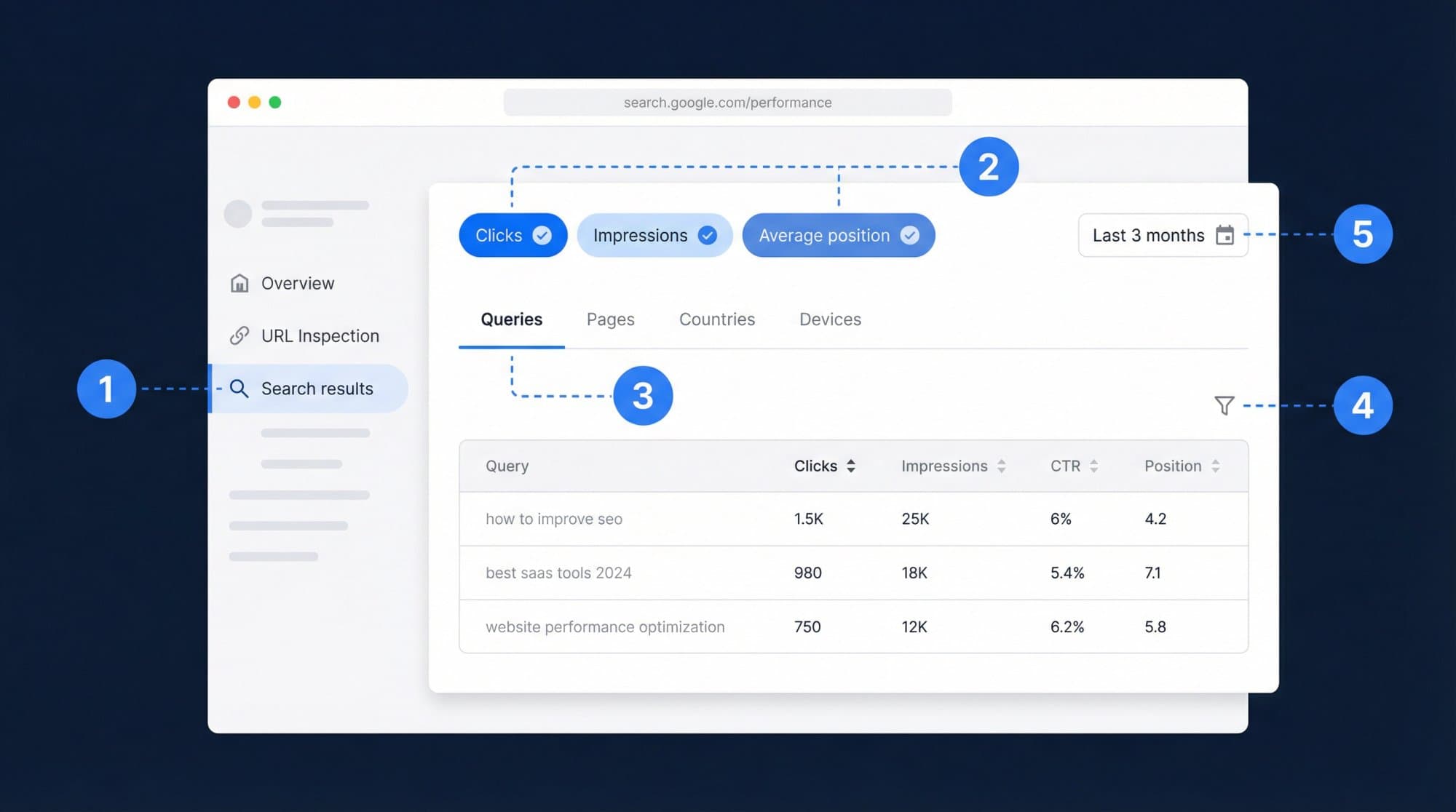1456x812 pixels.
Task: Click the Search results magnifier icon
Action: tap(240, 389)
